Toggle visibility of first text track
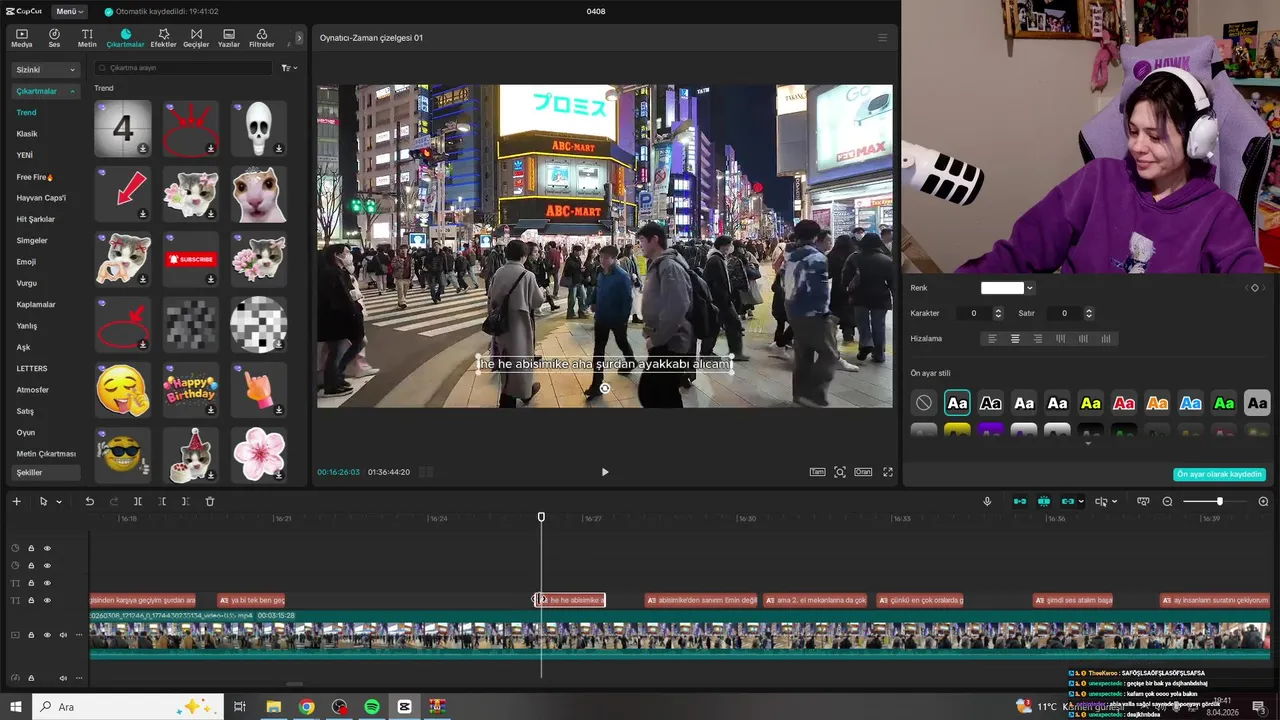Viewport: 1280px width, 720px height. (x=47, y=583)
